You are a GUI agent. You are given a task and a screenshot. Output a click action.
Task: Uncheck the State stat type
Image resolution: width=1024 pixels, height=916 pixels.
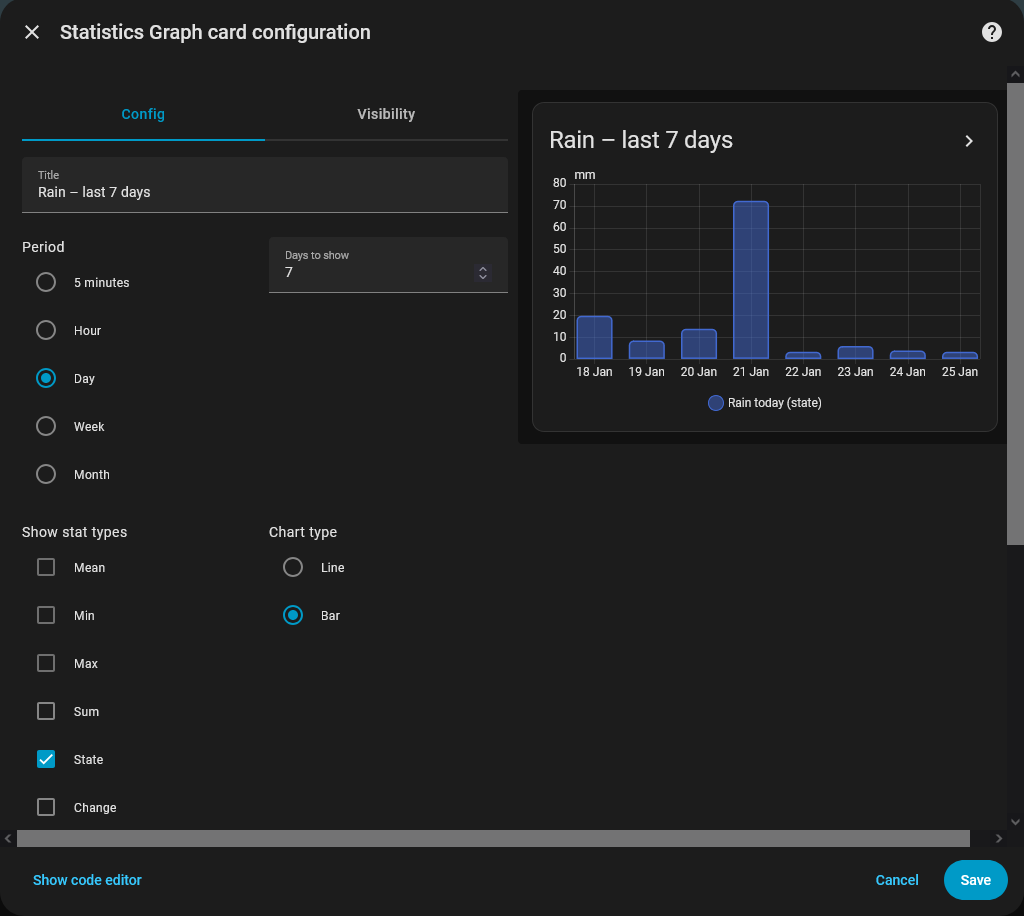46,760
